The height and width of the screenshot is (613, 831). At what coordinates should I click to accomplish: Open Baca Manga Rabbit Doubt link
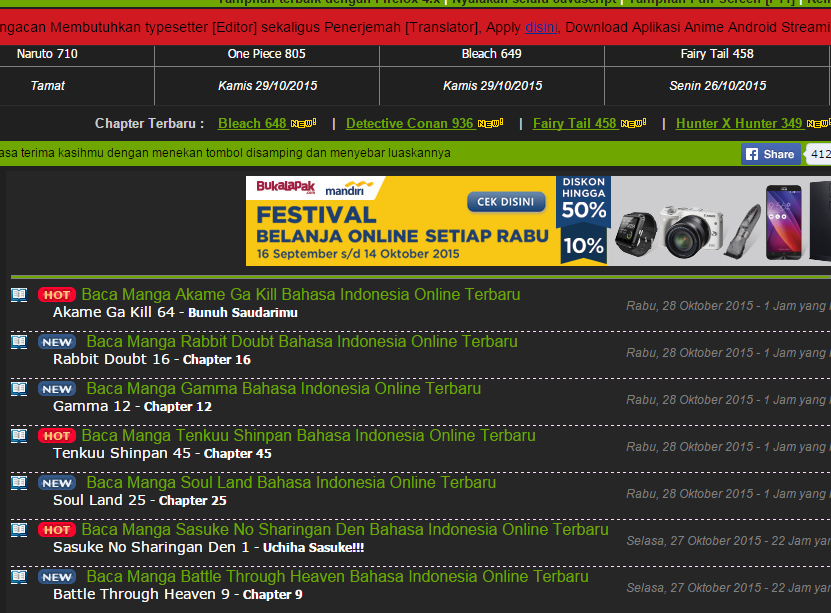(x=302, y=342)
